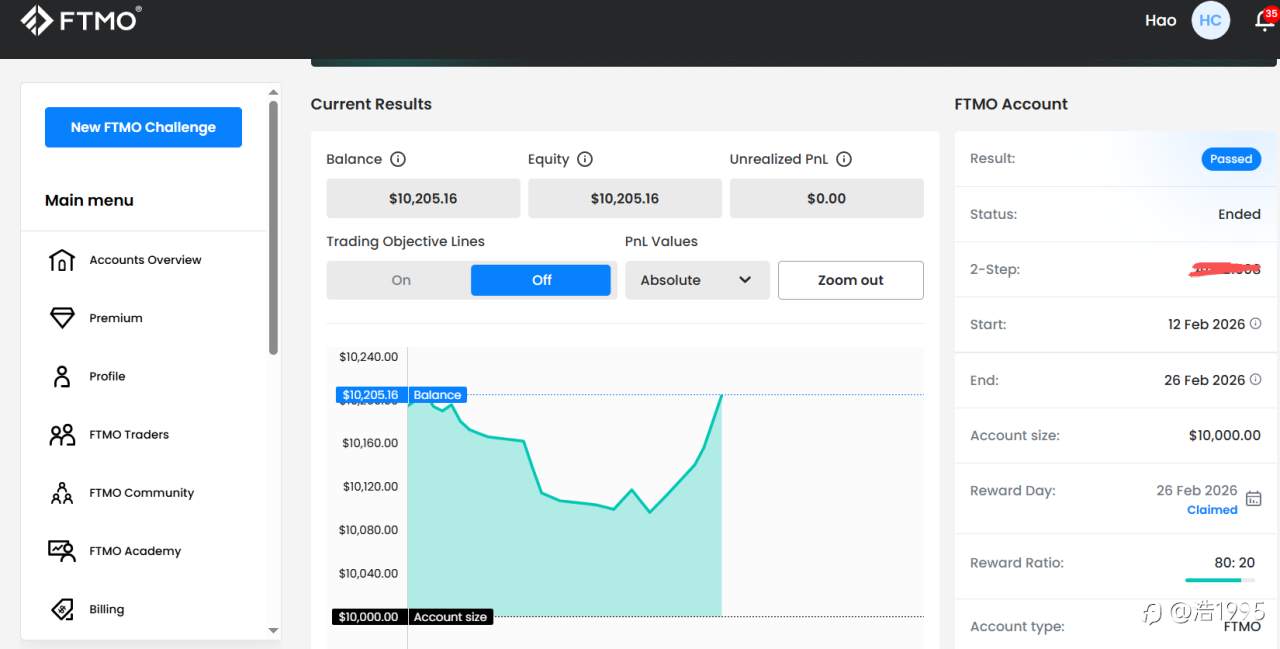Click the HC profile avatar
Viewport: 1280px width, 649px height.
point(1210,20)
